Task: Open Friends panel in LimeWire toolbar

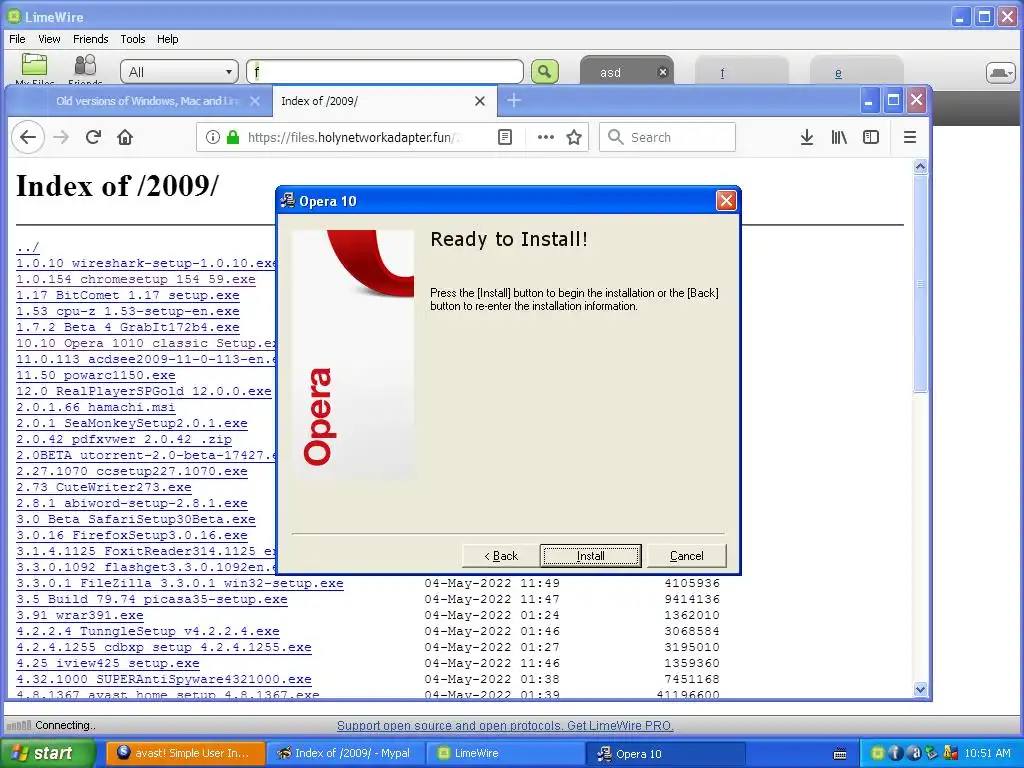Action: 85,68
